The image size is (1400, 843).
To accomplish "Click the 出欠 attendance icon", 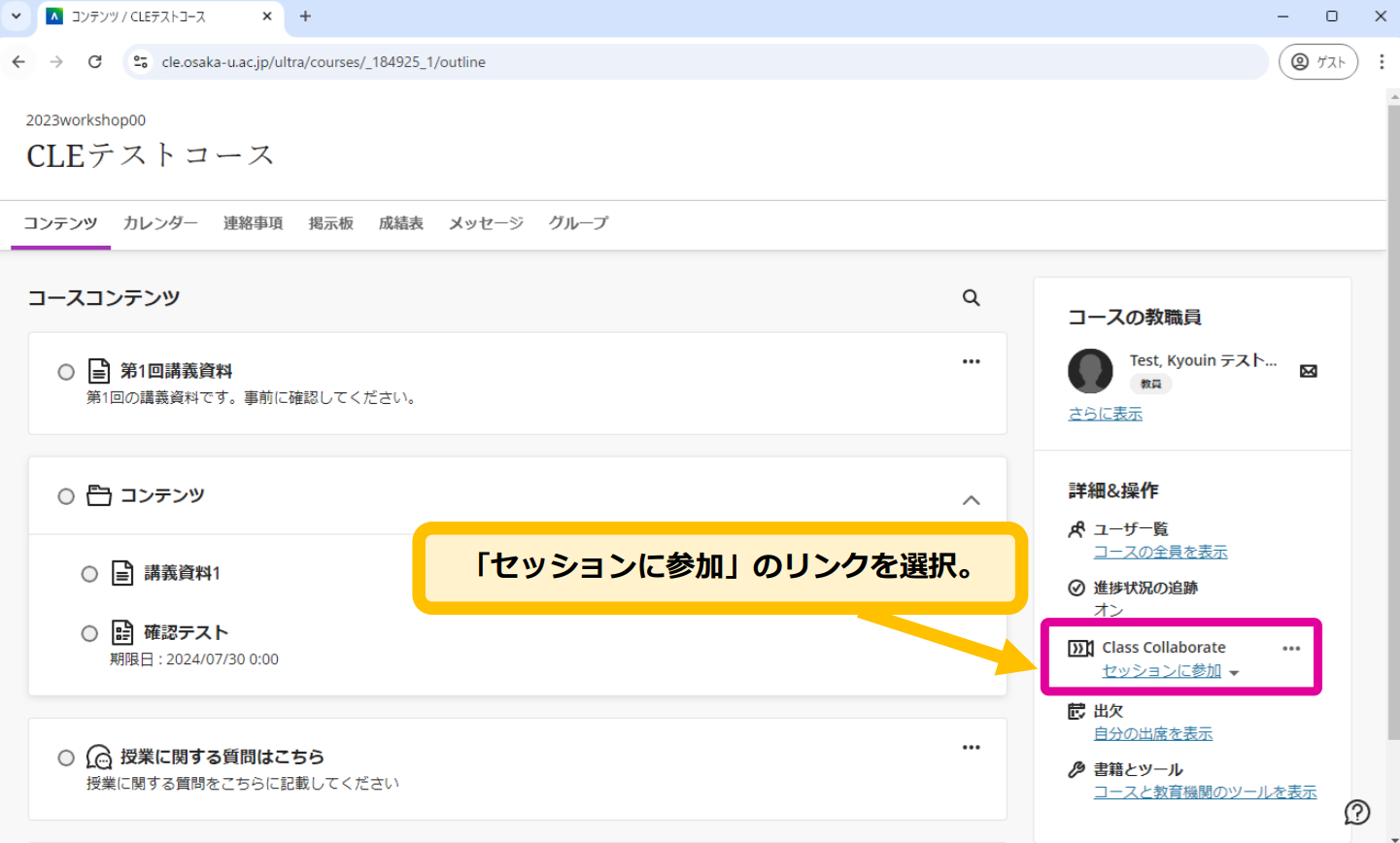I will (1076, 711).
